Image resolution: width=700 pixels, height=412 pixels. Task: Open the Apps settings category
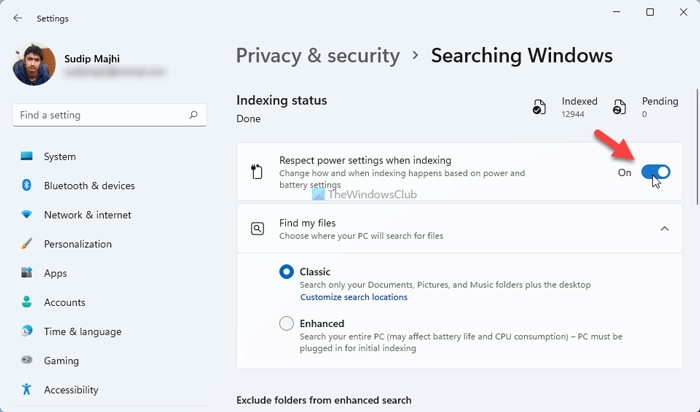[55, 273]
